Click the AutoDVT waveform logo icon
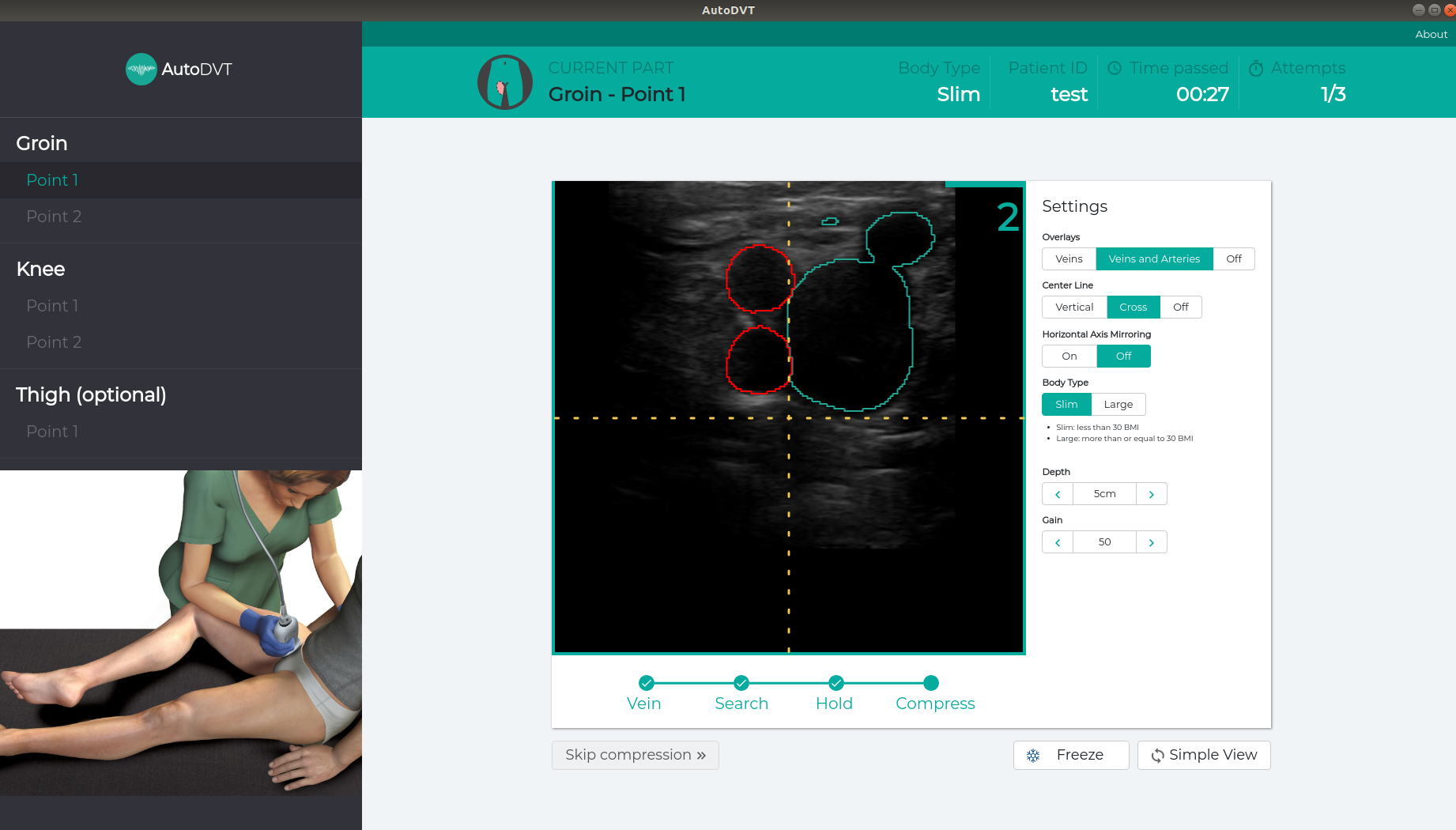The image size is (1456, 830). click(x=141, y=70)
